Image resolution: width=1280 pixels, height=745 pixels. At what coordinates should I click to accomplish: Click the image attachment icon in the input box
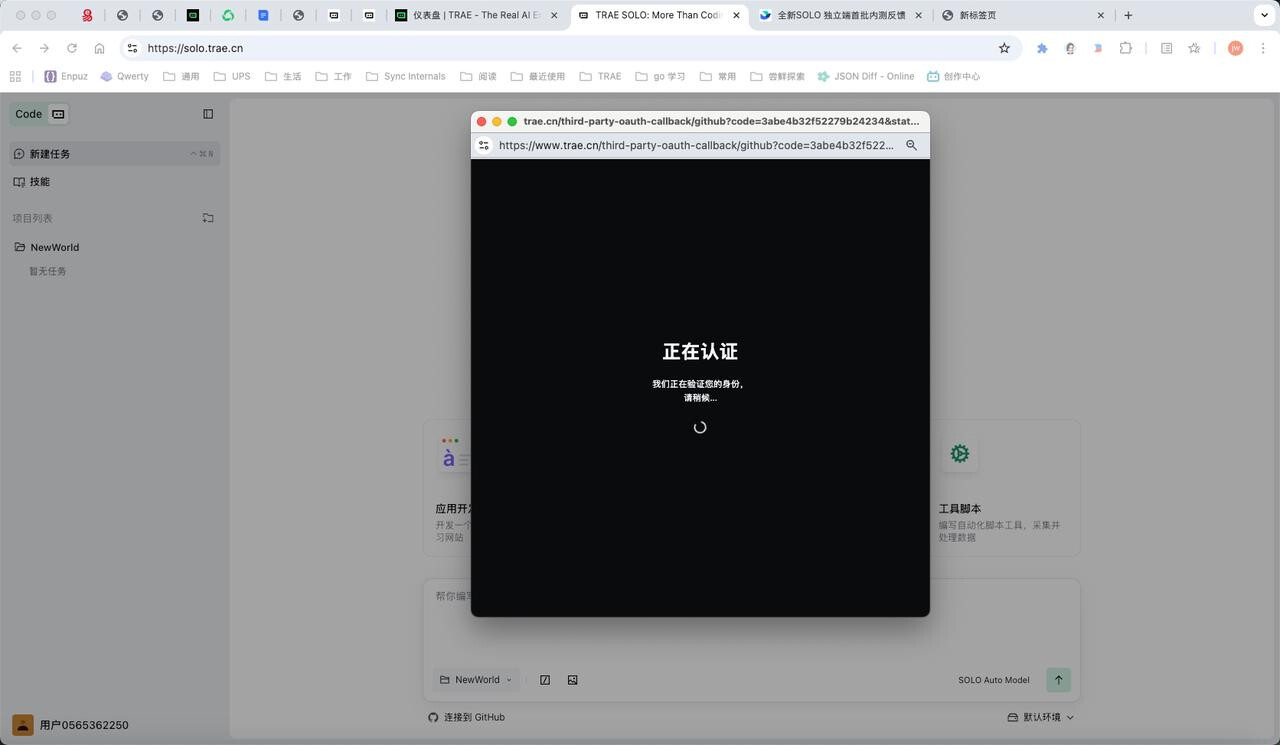tap(573, 680)
